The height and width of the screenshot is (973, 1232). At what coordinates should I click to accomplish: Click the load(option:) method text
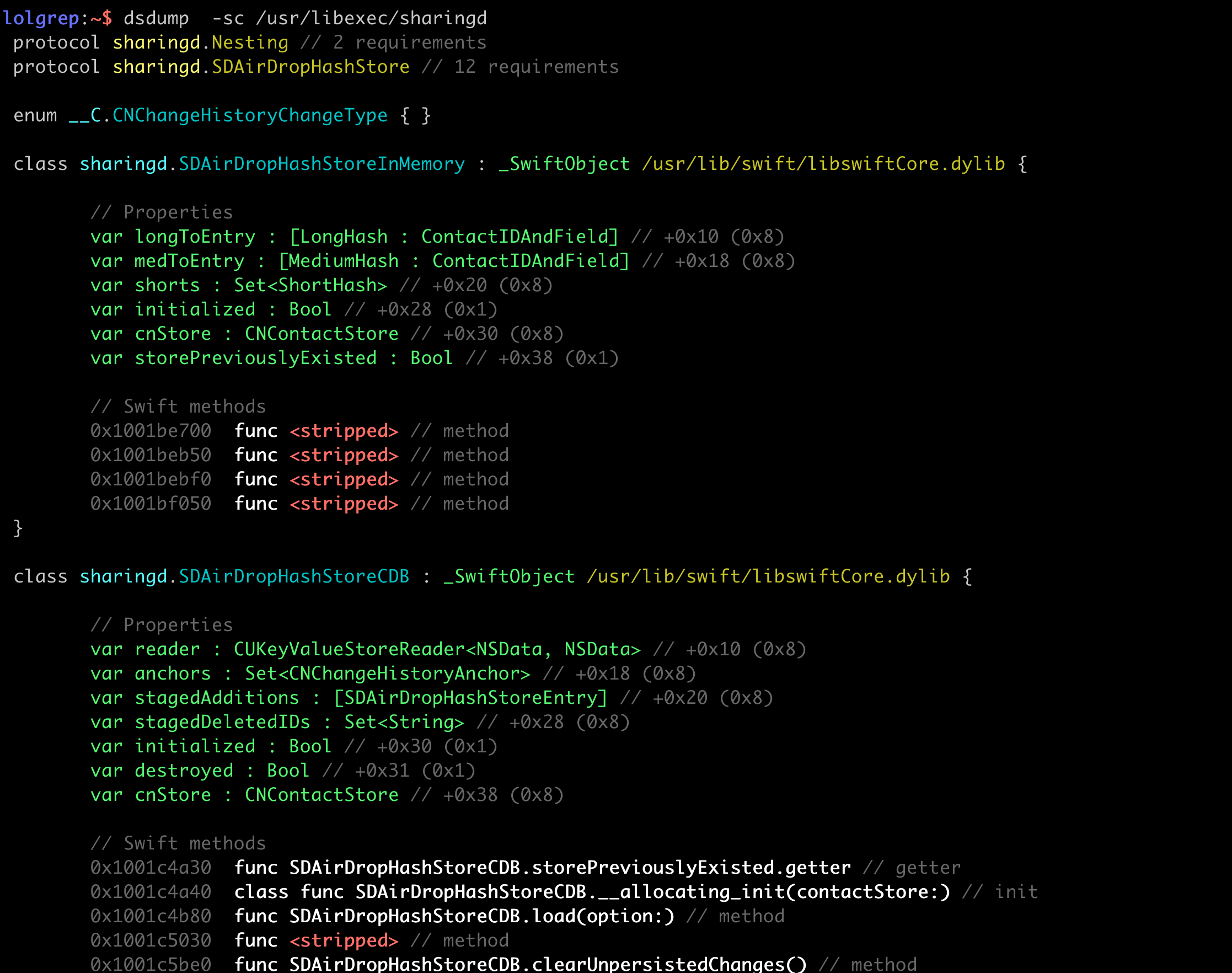tap(603, 916)
